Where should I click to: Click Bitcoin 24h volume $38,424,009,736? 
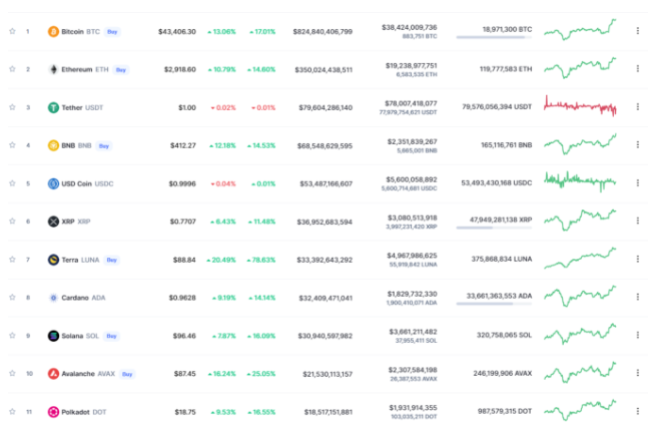409,27
